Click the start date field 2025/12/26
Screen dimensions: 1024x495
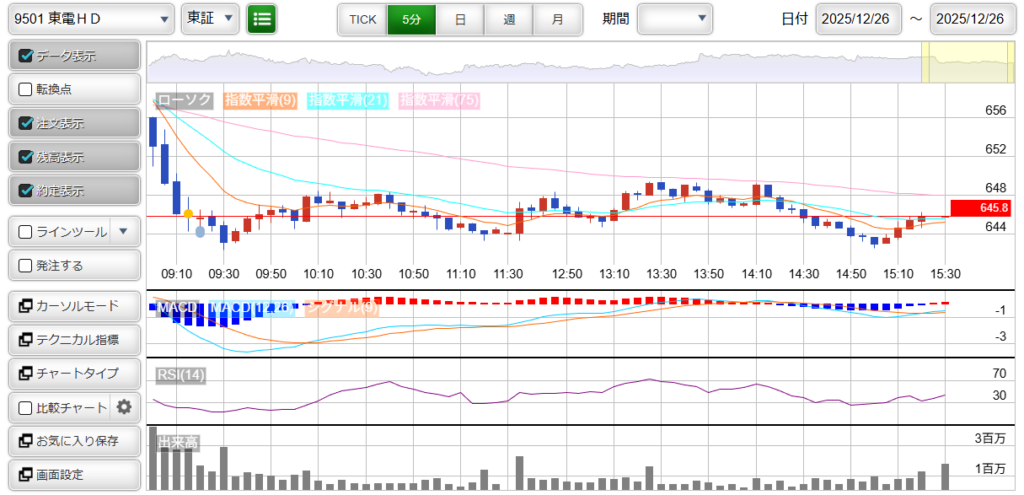[859, 19]
